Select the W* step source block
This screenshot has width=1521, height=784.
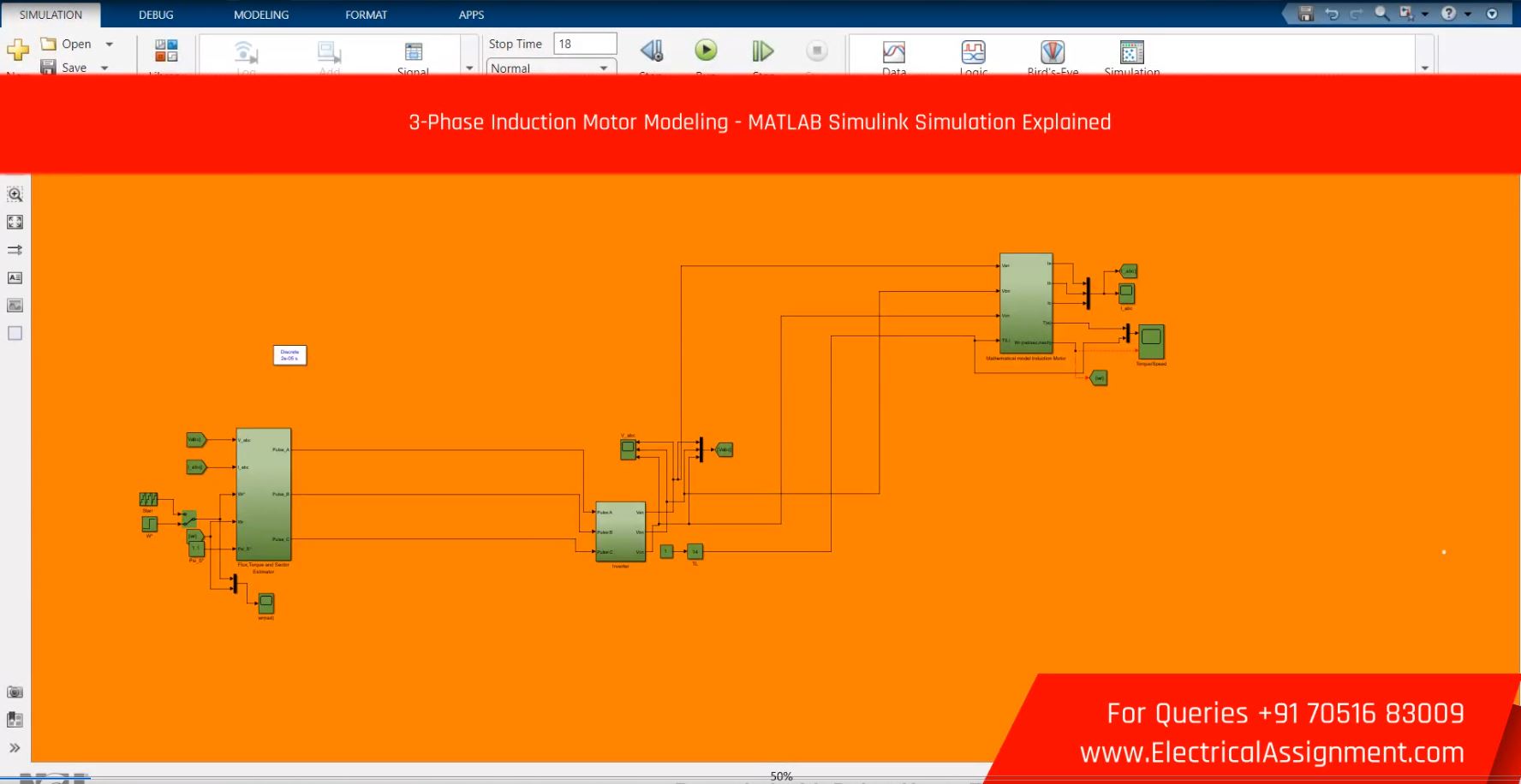point(150,524)
